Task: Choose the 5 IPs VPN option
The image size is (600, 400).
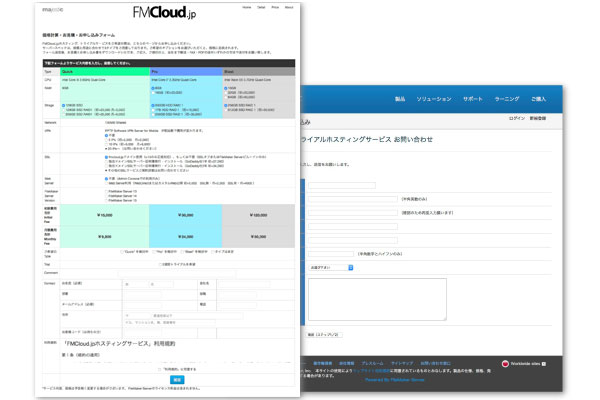Action: [106, 140]
